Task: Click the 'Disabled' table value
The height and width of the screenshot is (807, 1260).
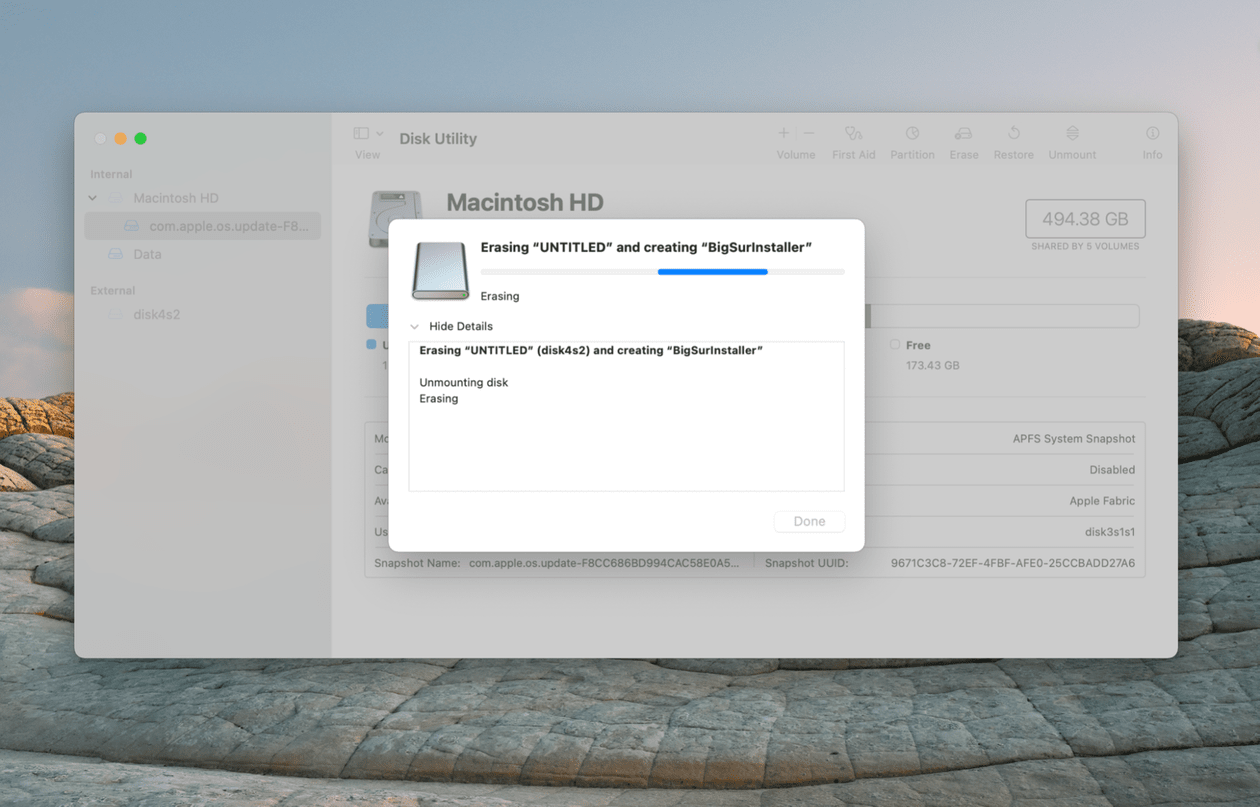Action: tap(1112, 470)
